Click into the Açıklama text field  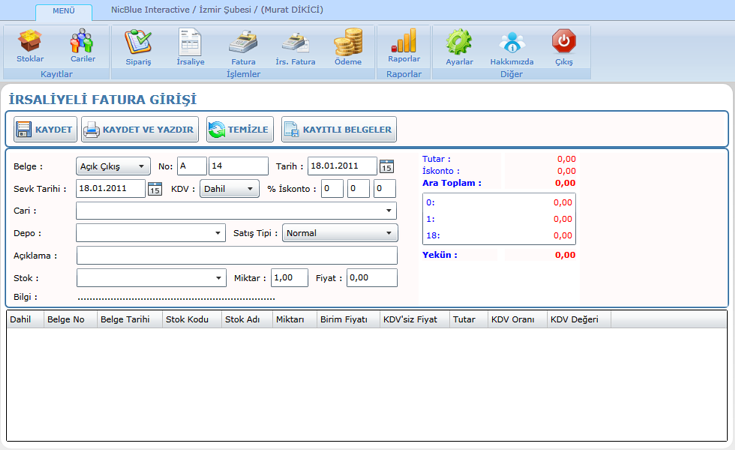[236, 255]
